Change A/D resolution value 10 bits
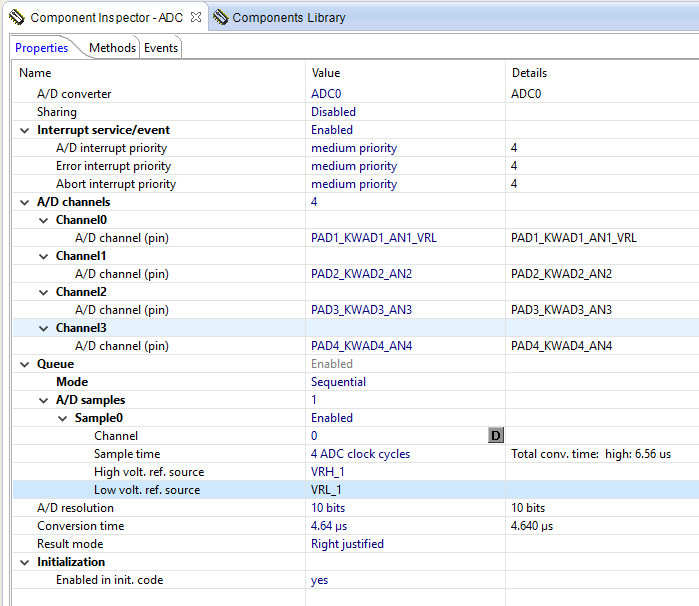Screen dimensions: 699x606 [x=328, y=507]
